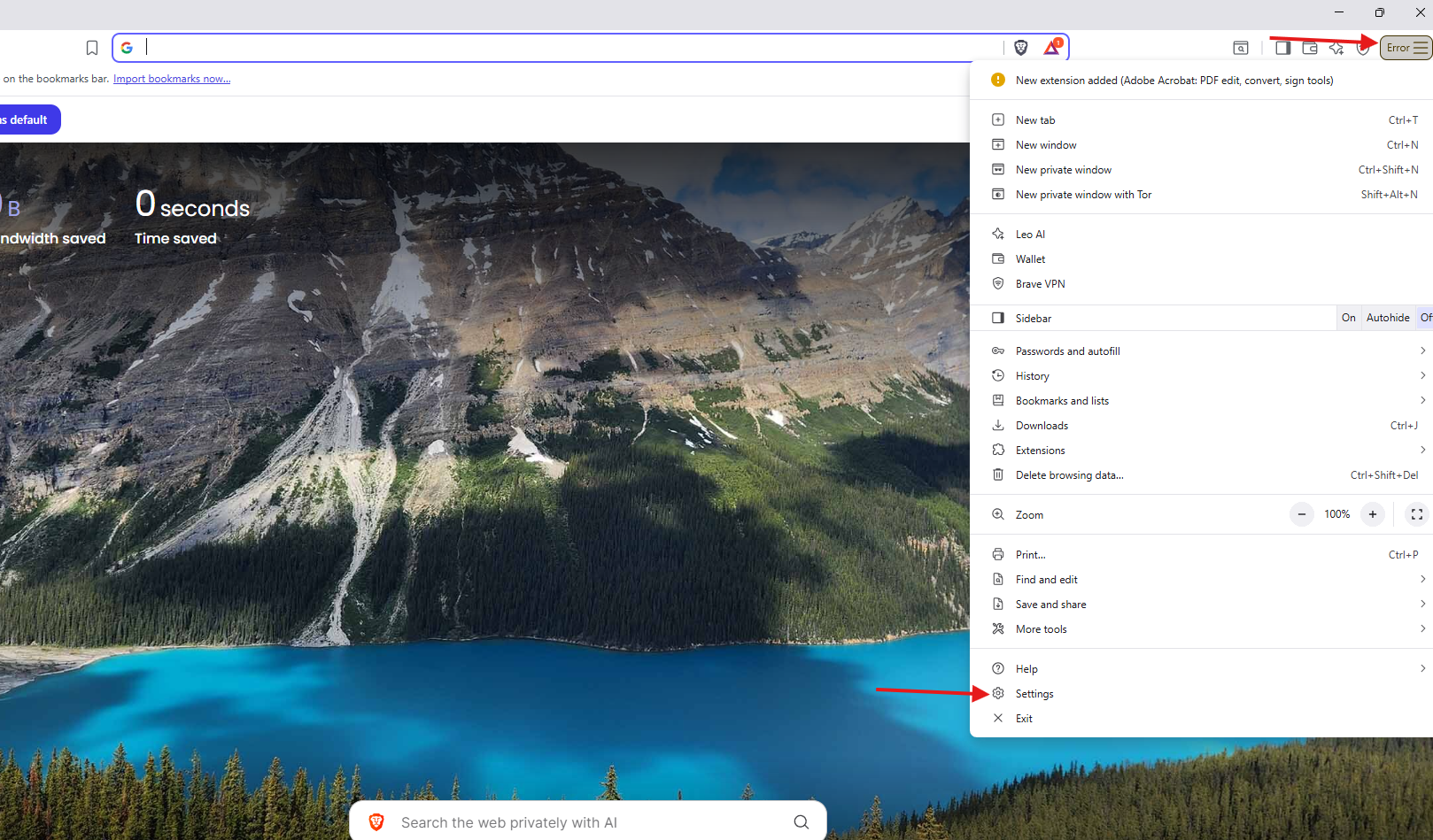
Task: Click the bookmark icon beside address bar
Action: coord(92,48)
